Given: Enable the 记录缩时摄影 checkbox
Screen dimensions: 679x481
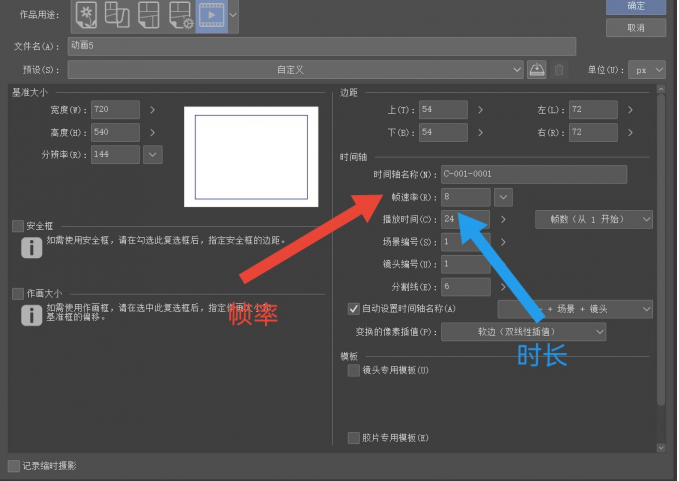Looking at the screenshot, I should (x=14, y=466).
